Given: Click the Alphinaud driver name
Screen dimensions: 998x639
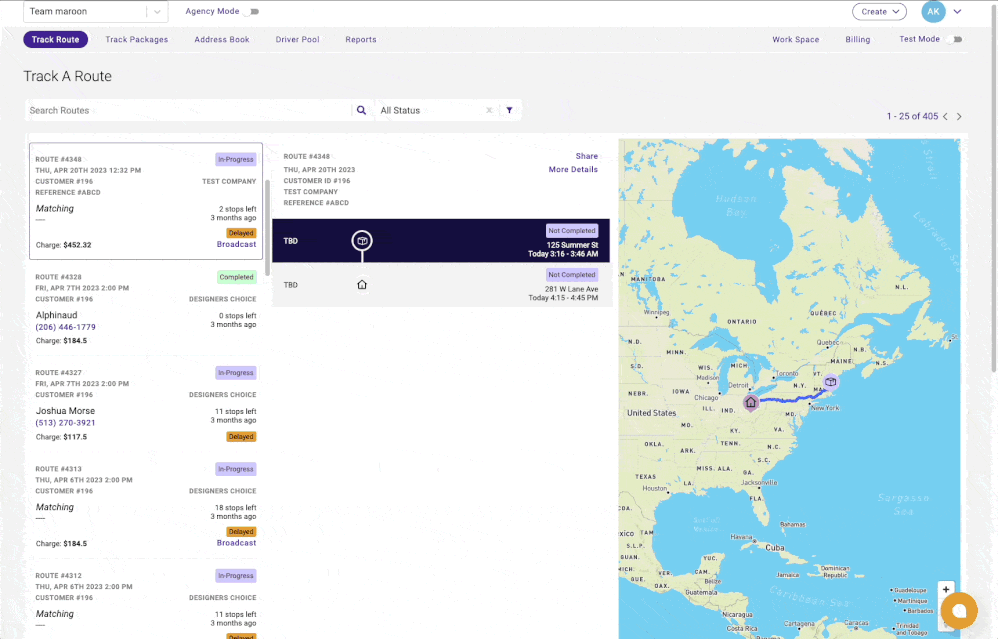Looking at the screenshot, I should (56, 315).
